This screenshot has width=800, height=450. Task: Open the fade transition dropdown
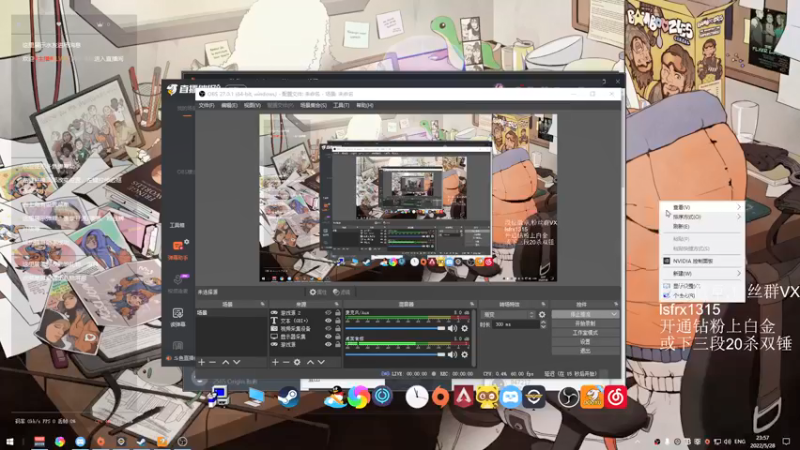click(508, 315)
